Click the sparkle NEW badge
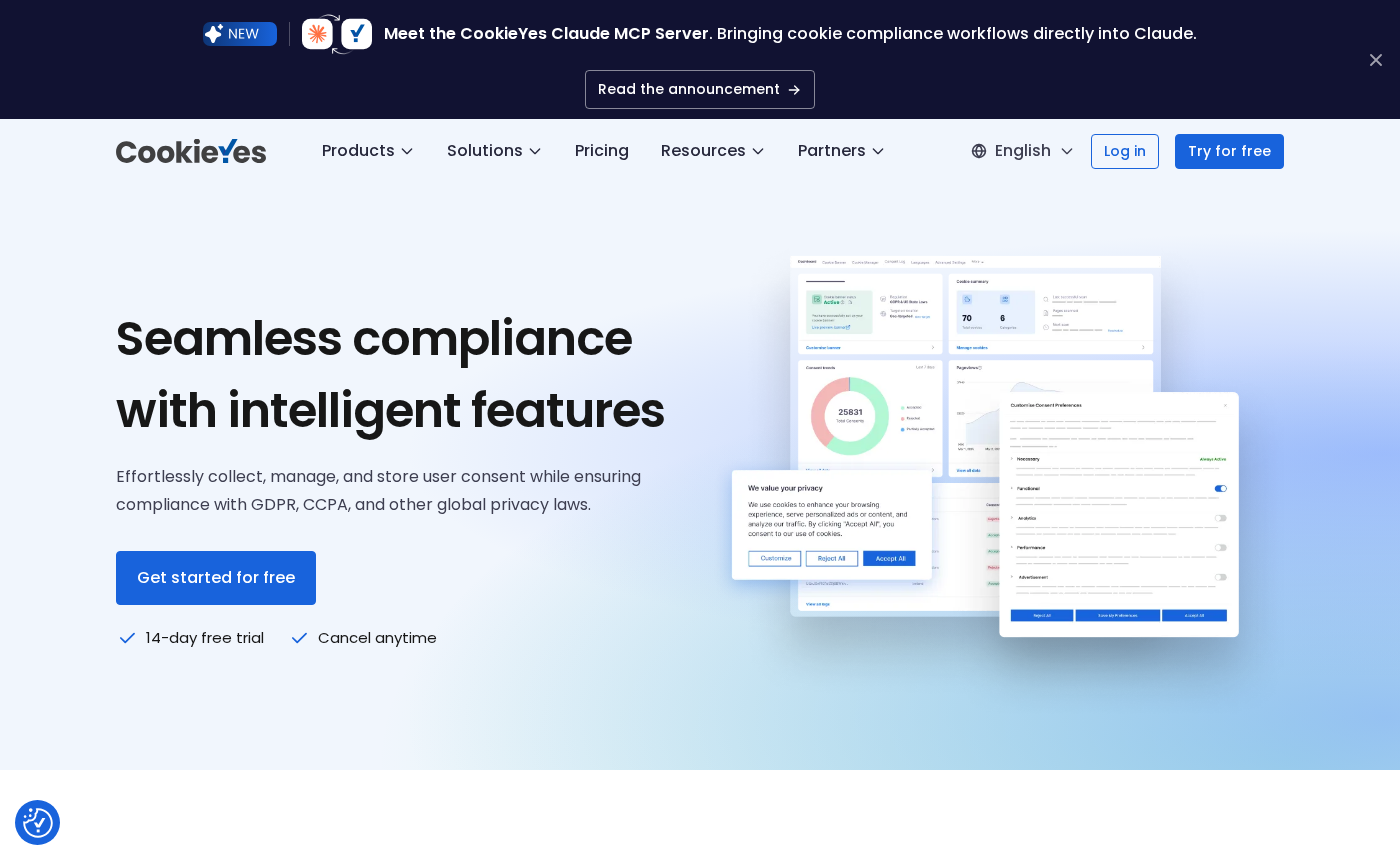The width and height of the screenshot is (1400, 850). (x=240, y=34)
